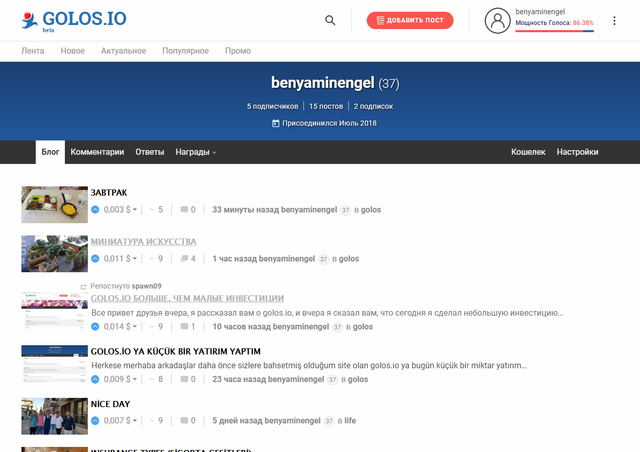Open the 4 comments on МИНИАТЮРА ИСКУССТВА
The height and width of the screenshot is (452, 640).
pos(188,259)
